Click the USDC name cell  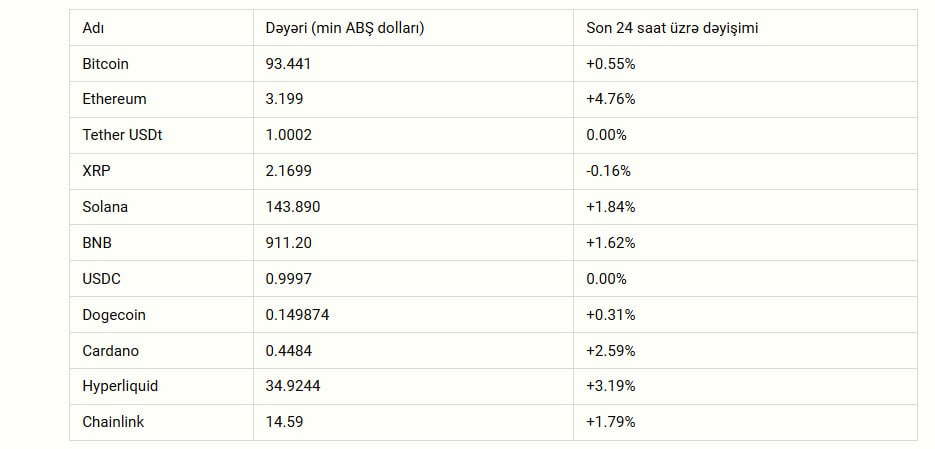tap(101, 279)
